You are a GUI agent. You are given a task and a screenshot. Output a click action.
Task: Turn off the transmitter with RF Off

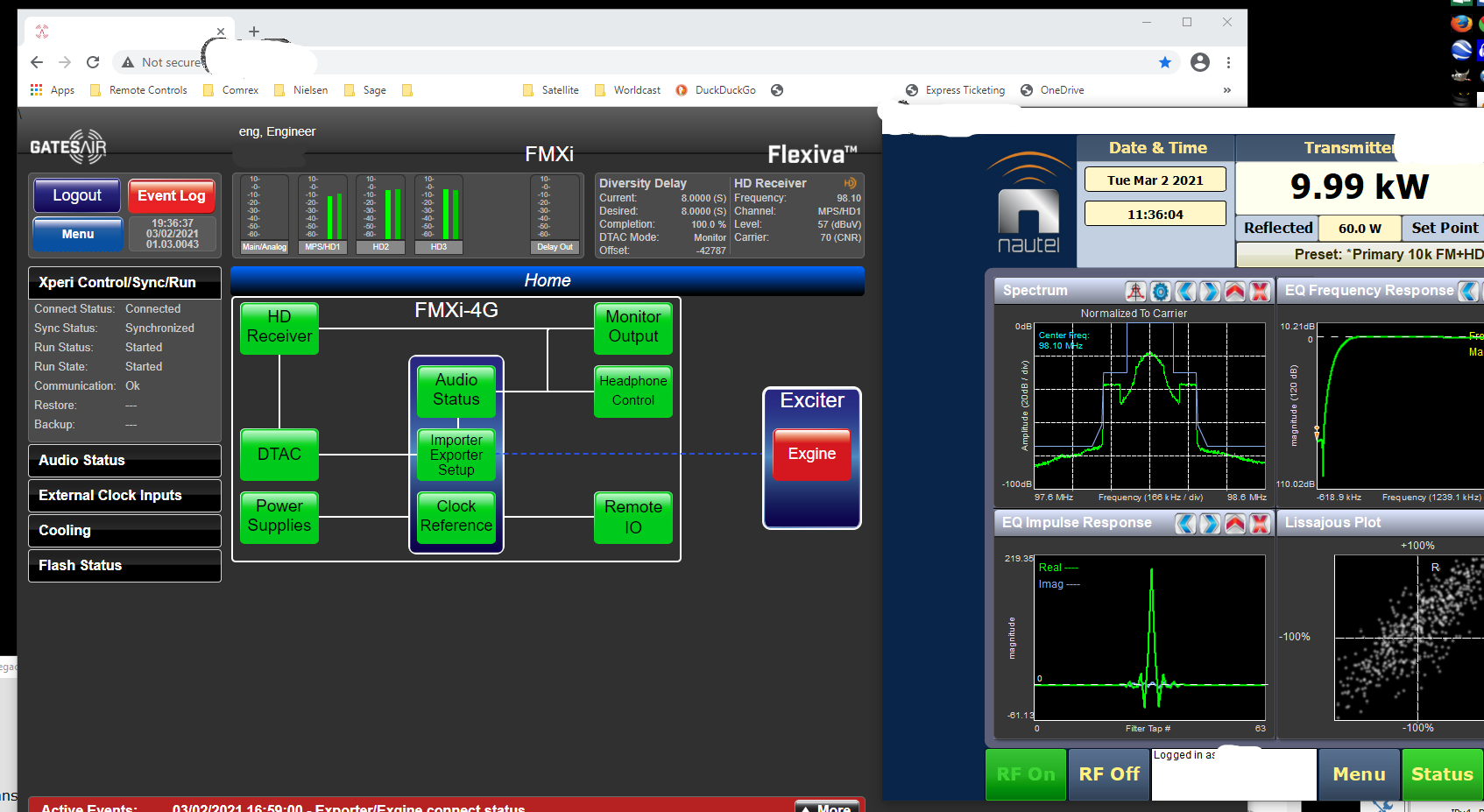[x=1107, y=774]
